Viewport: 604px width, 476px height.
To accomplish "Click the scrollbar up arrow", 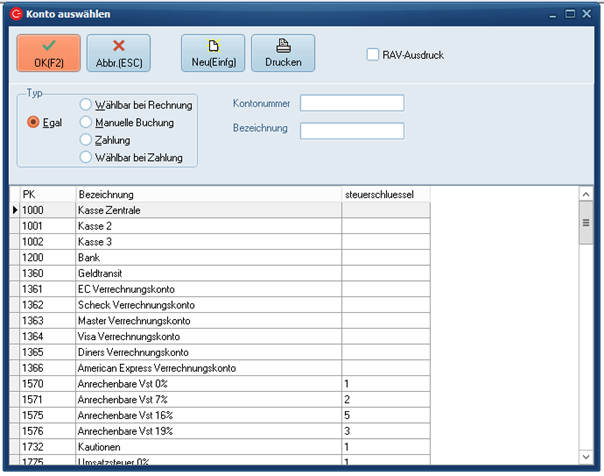I will [587, 194].
